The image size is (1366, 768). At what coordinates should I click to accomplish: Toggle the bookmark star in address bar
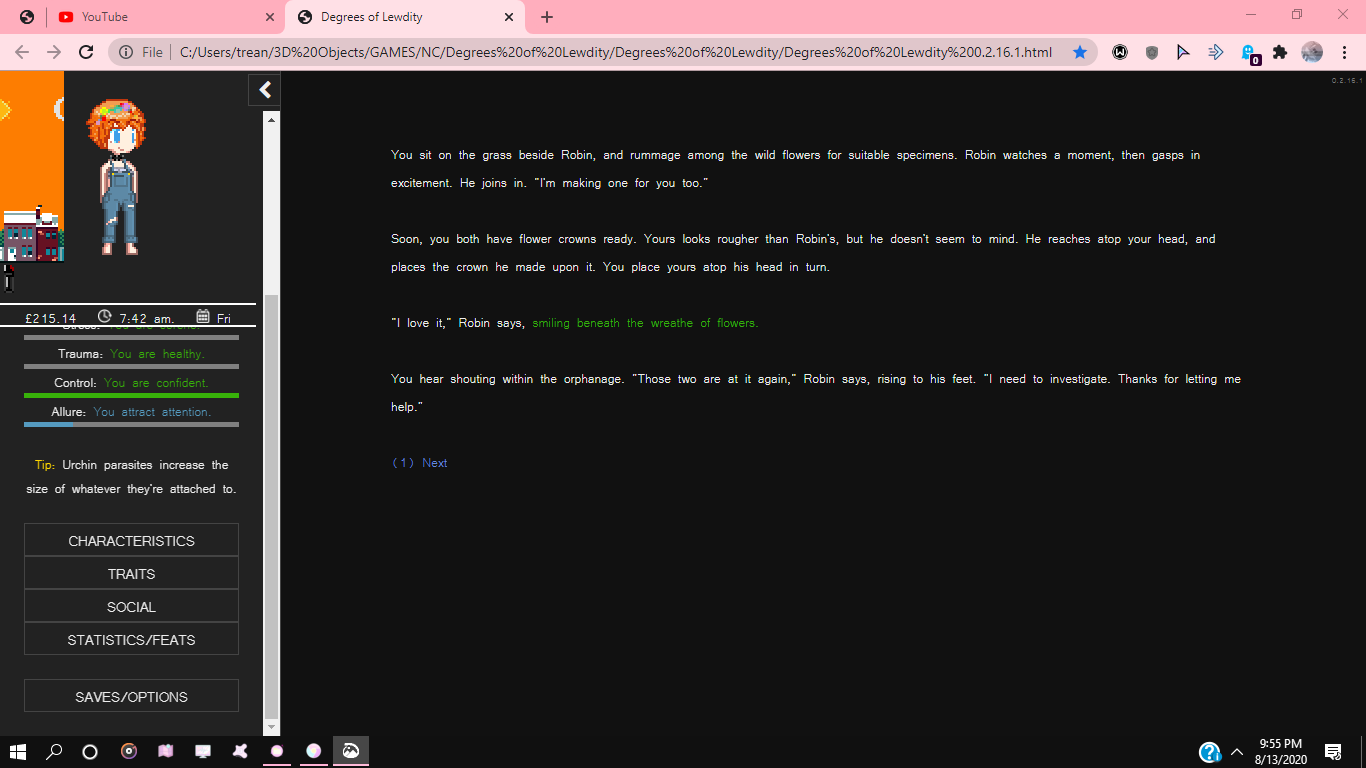pyautogui.click(x=1080, y=52)
